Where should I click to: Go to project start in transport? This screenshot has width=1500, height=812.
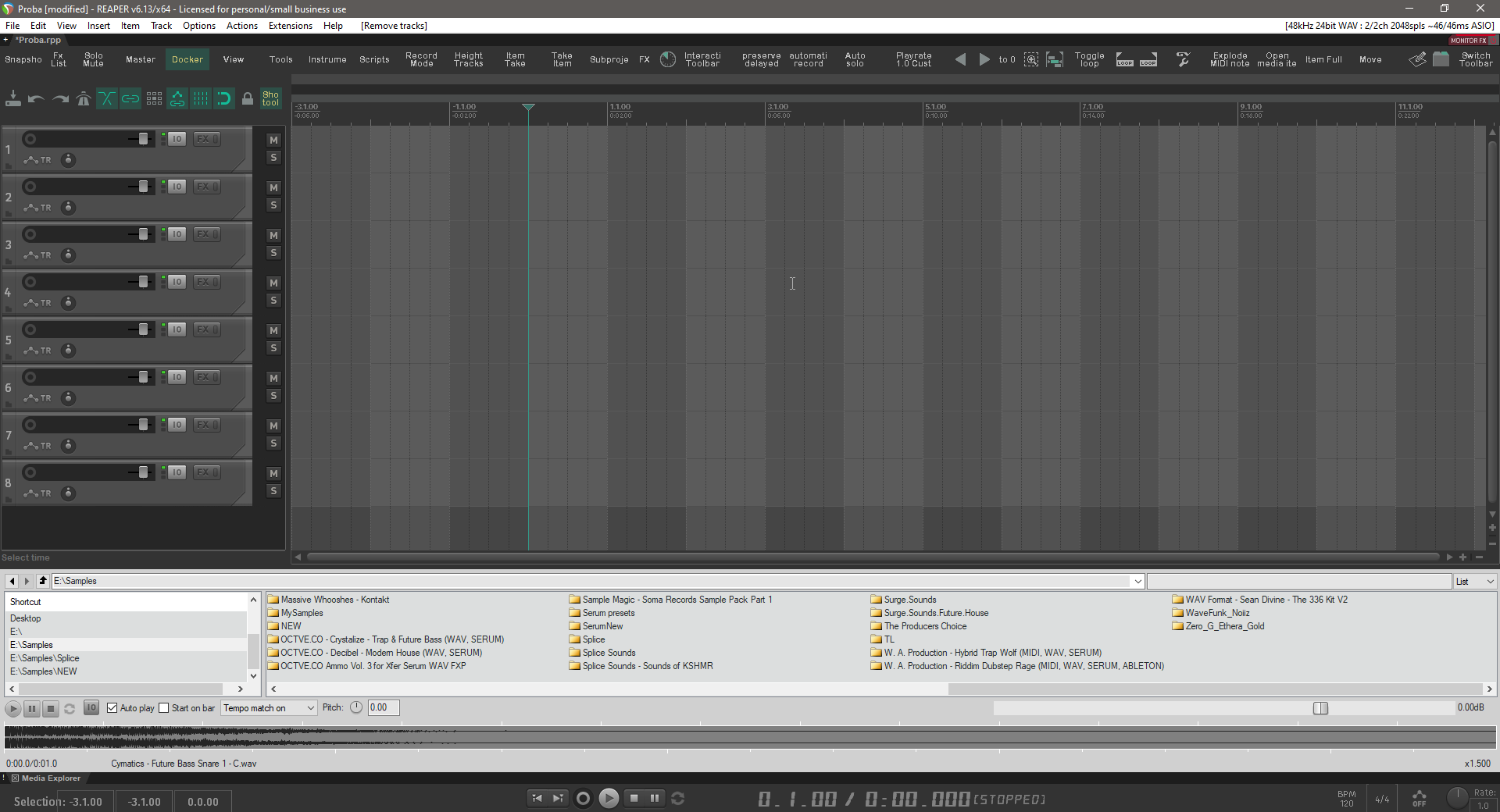(x=537, y=798)
